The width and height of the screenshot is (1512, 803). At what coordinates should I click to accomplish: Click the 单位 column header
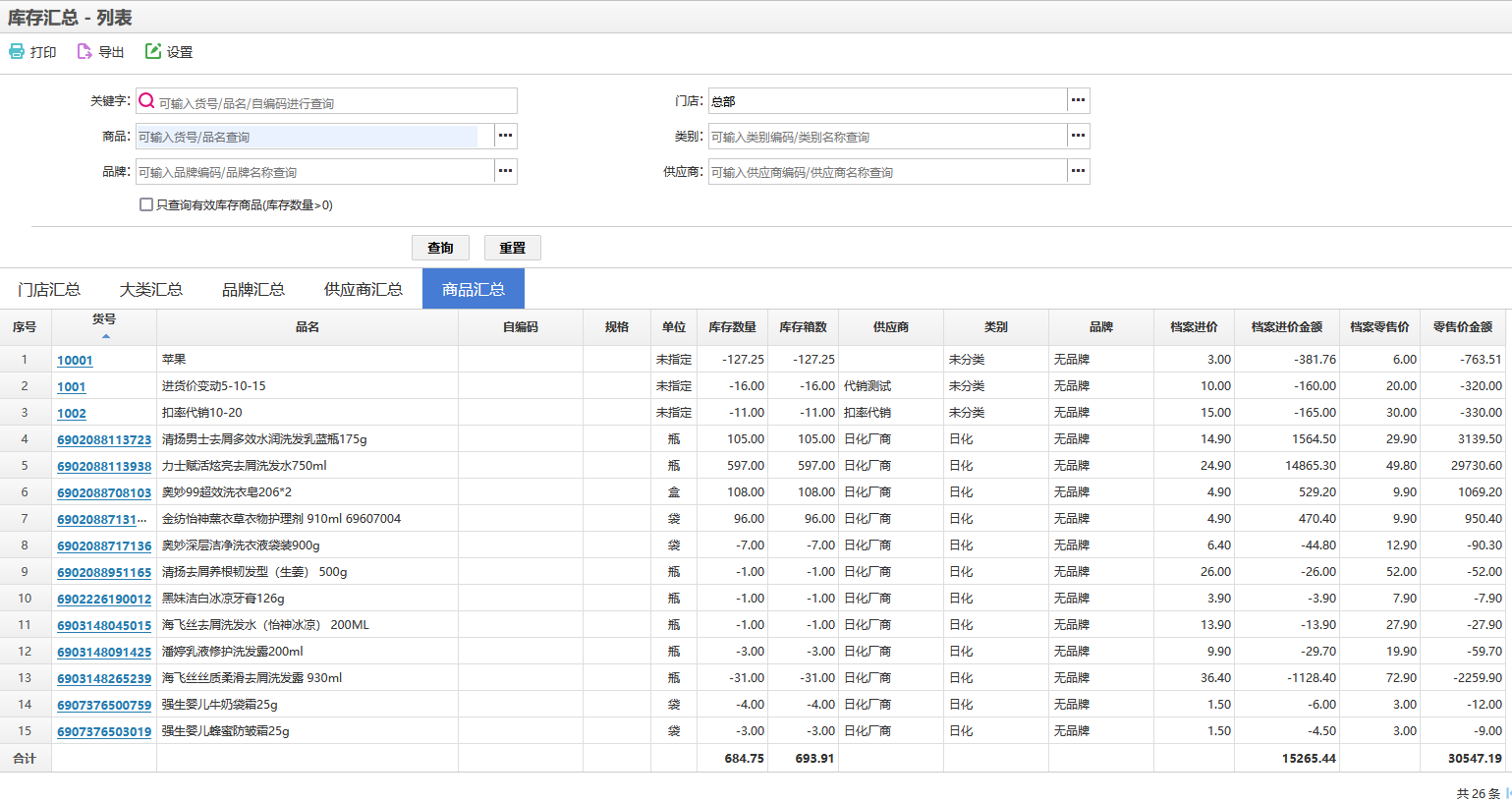point(674,327)
